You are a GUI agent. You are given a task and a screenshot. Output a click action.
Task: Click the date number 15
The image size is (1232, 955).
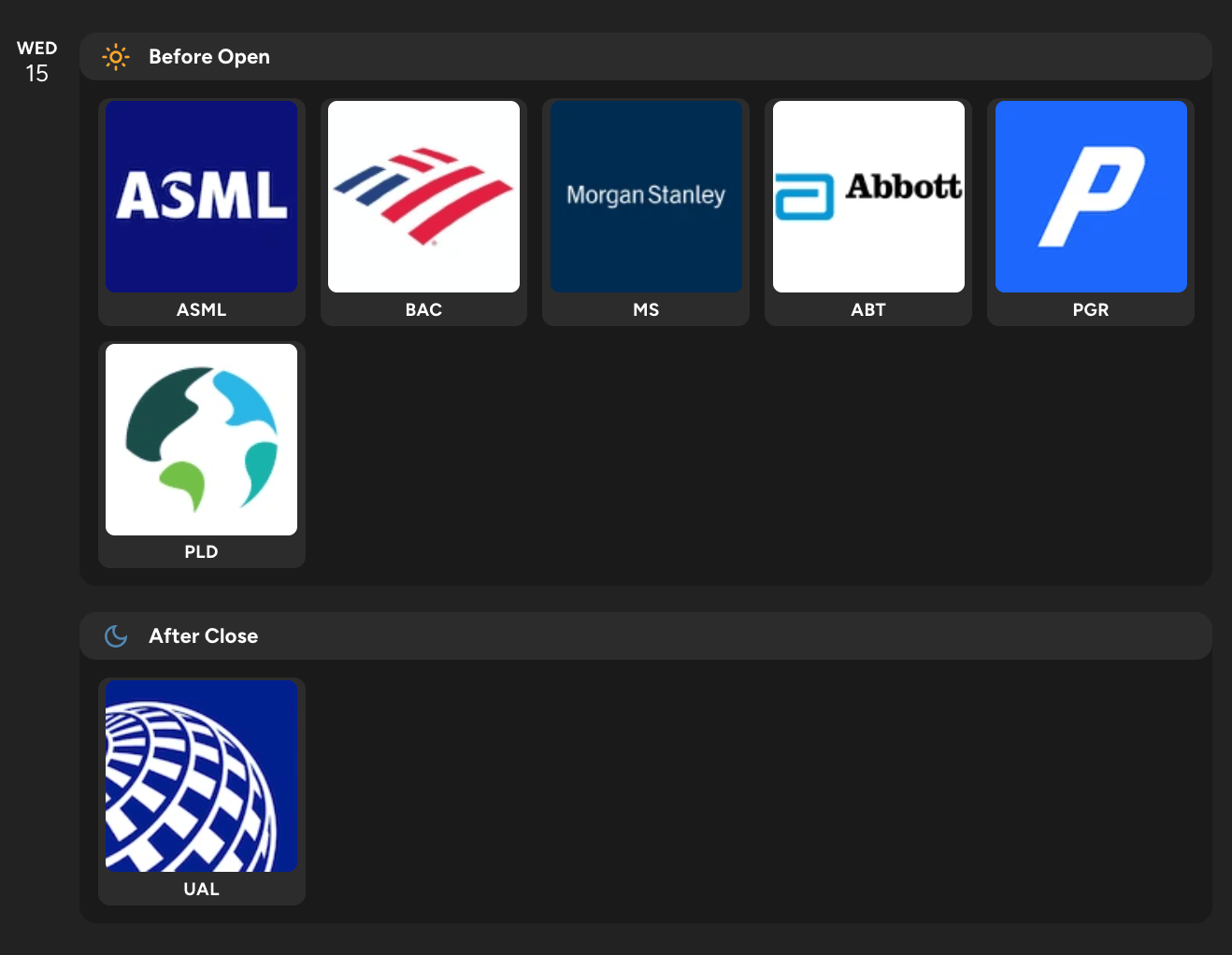click(x=37, y=74)
